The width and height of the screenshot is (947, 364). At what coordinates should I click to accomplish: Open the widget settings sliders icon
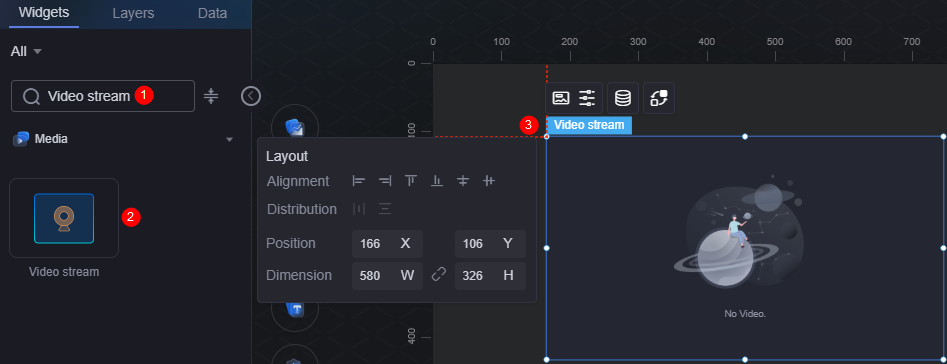tap(587, 98)
